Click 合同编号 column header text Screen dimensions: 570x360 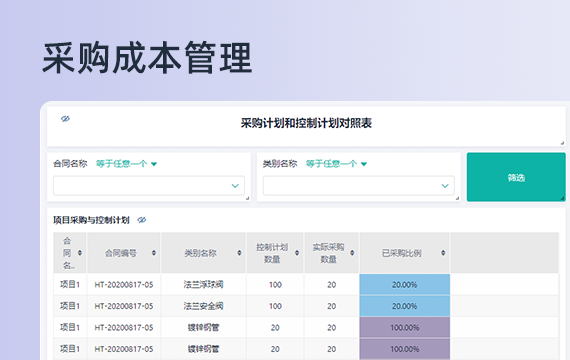pyautogui.click(x=121, y=253)
